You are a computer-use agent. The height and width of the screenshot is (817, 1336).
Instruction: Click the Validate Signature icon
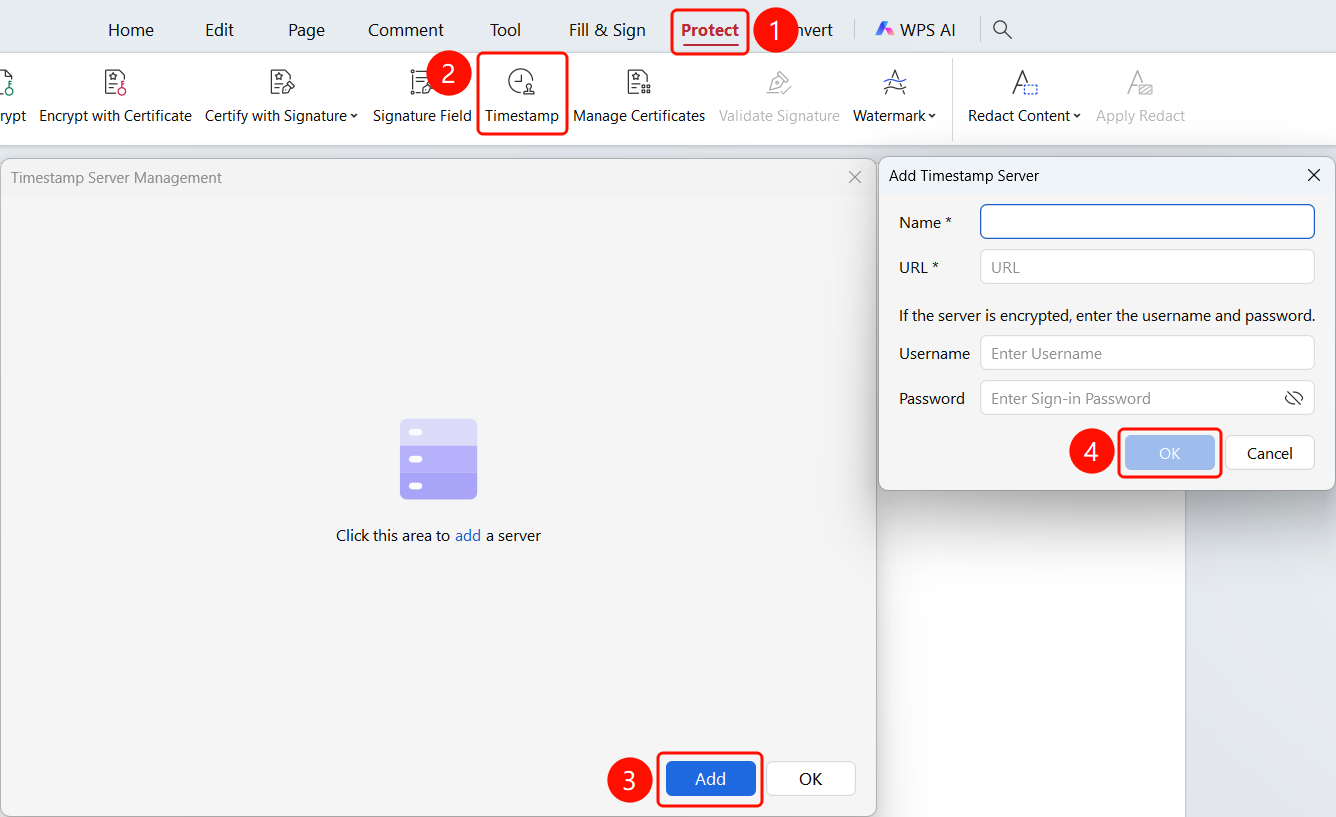[x=779, y=83]
